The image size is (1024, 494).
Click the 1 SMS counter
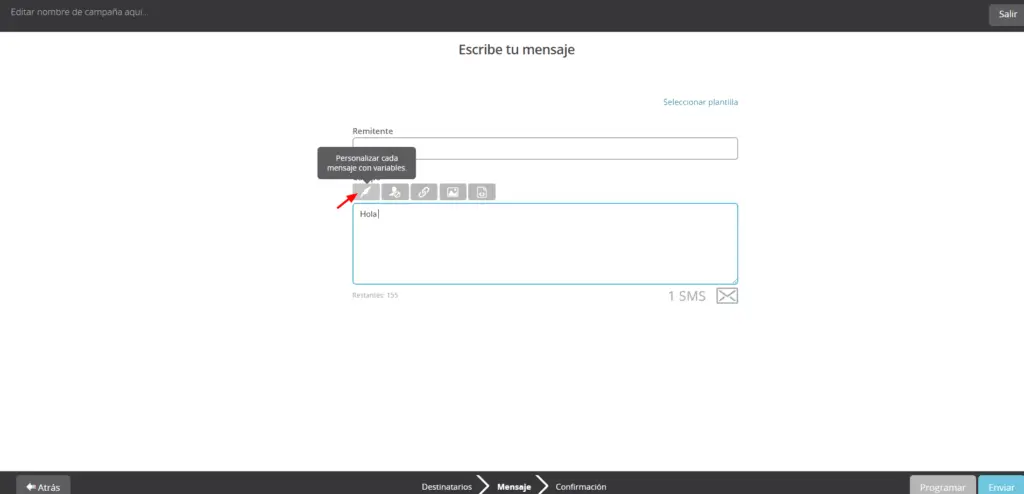coord(686,296)
